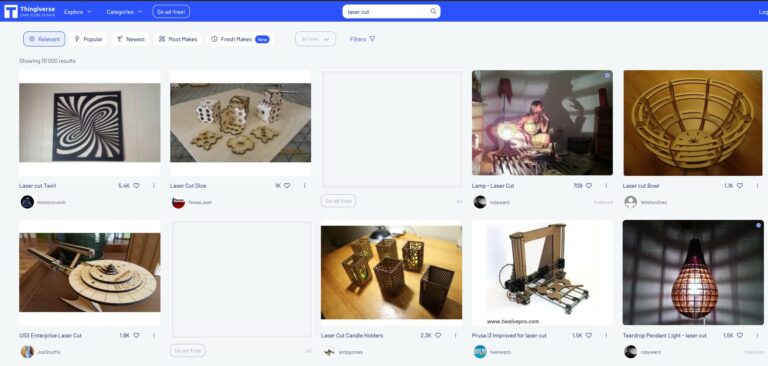This screenshot has width=768, height=366.
Task: Click the heart on Laser Cut Candle Holders
Action: [438, 336]
